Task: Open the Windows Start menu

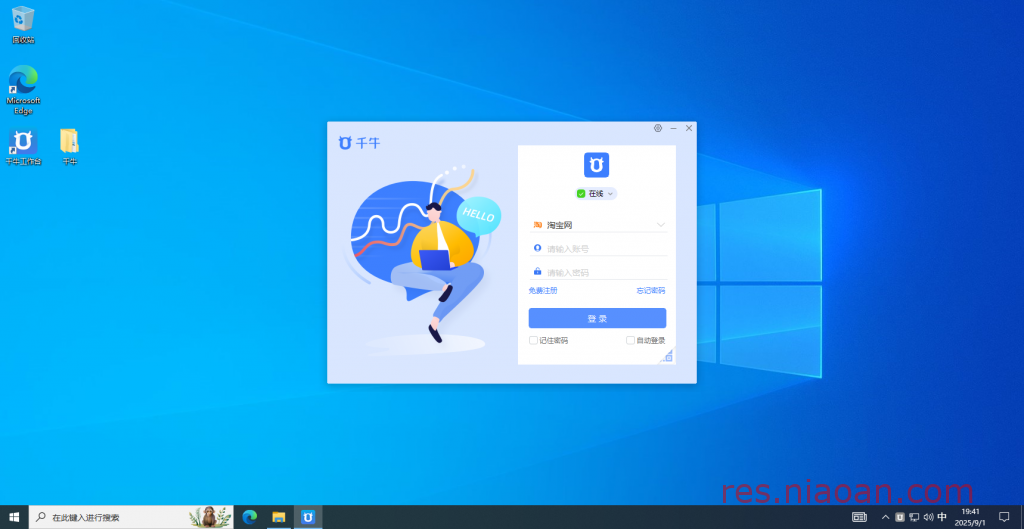Action: (x=14, y=517)
